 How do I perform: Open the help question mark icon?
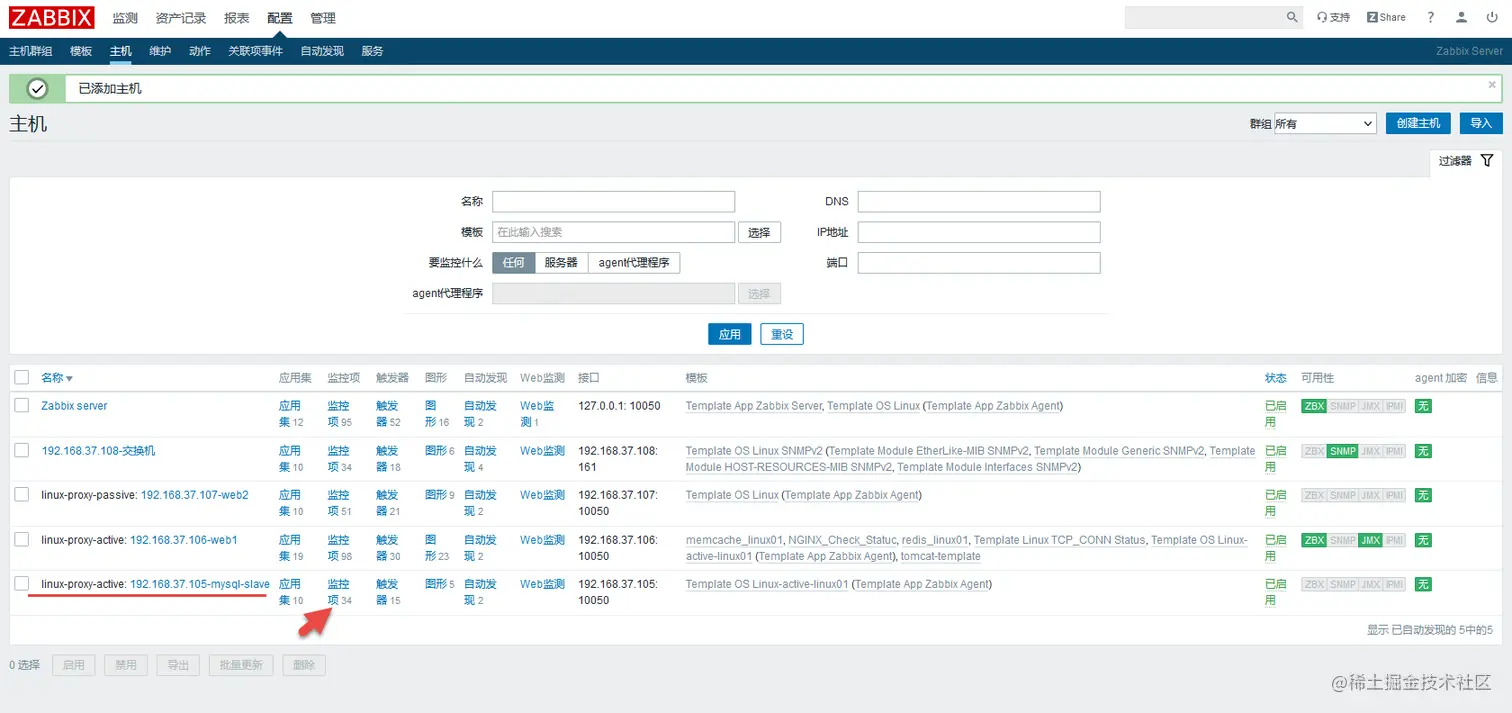tap(1431, 17)
